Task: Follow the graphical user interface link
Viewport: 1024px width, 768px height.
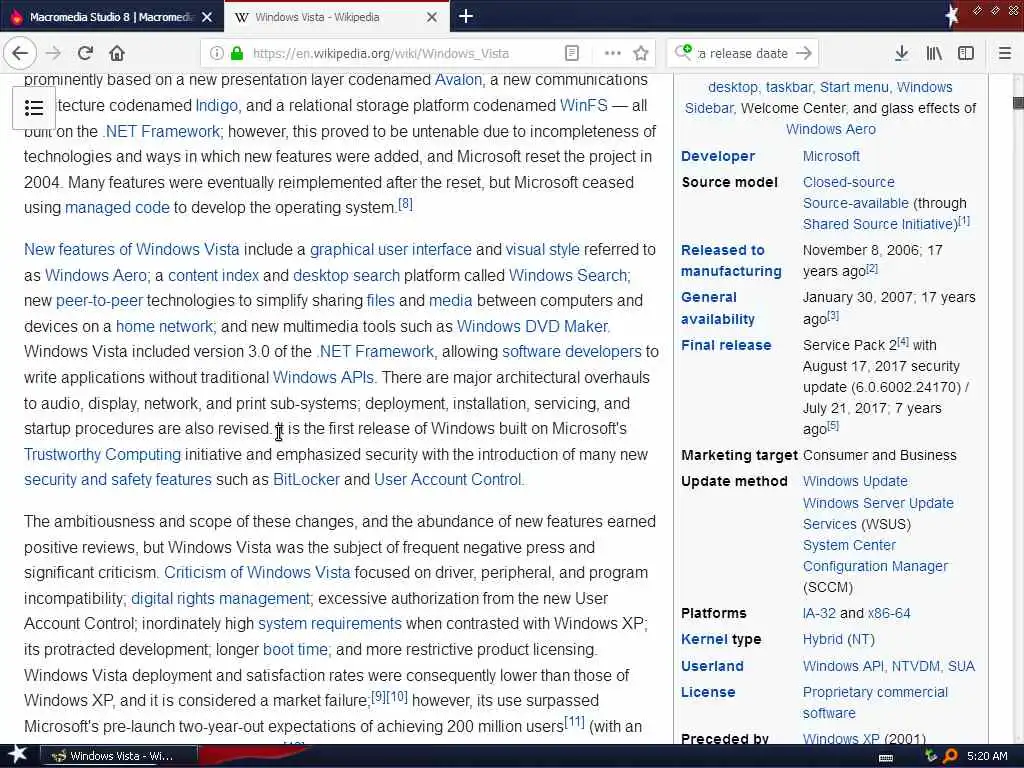Action: 391,249
